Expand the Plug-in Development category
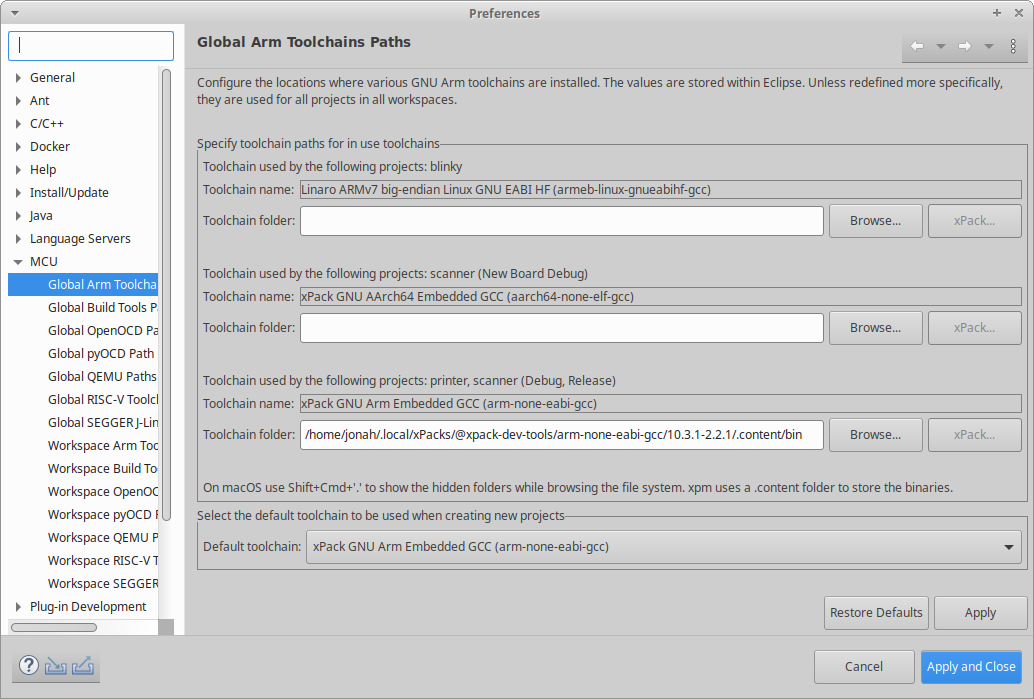Screen dimensions: 1034x699 (x=18, y=606)
